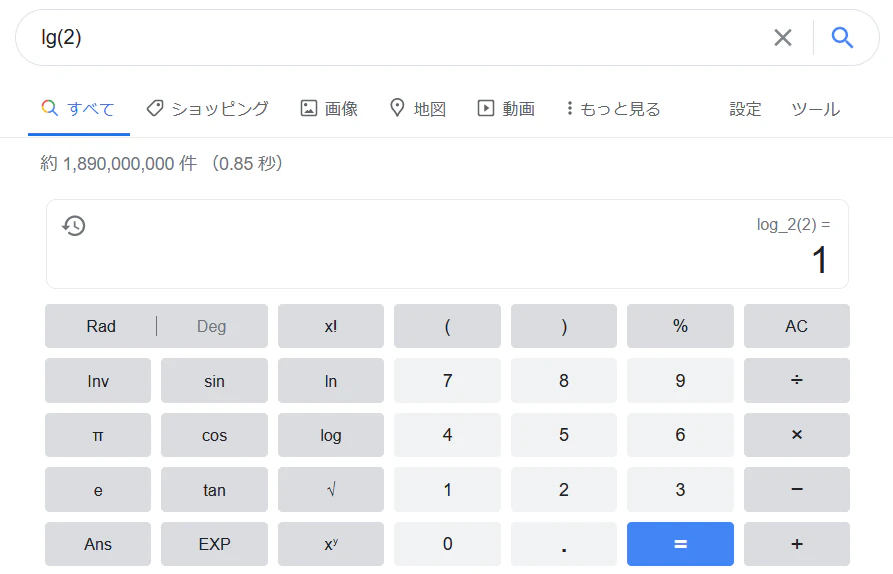Click digit 9 on the keypad
This screenshot has width=893, height=574.
tap(680, 380)
